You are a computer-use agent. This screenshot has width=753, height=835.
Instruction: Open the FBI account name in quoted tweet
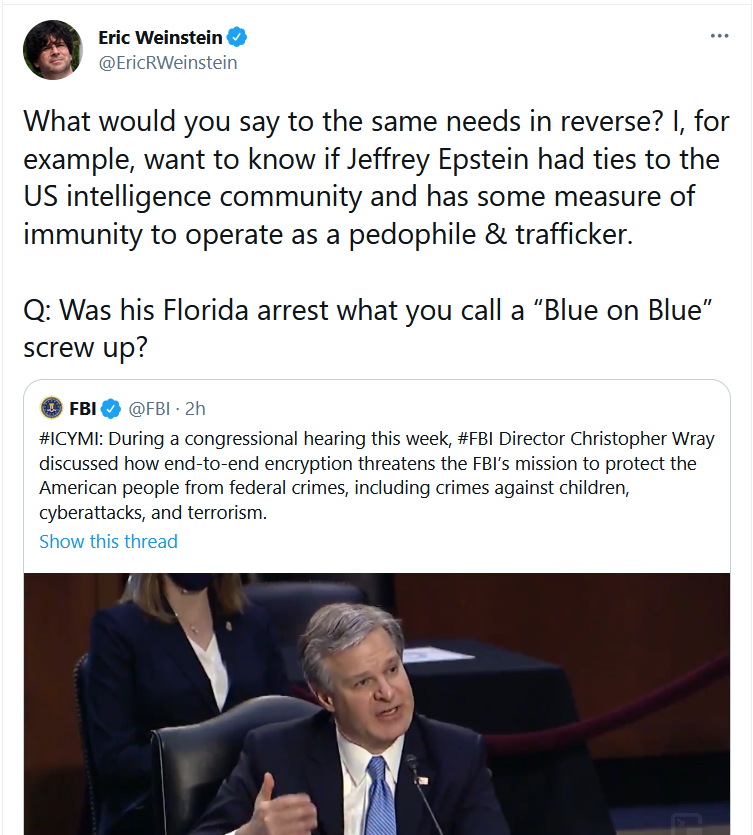(x=83, y=408)
